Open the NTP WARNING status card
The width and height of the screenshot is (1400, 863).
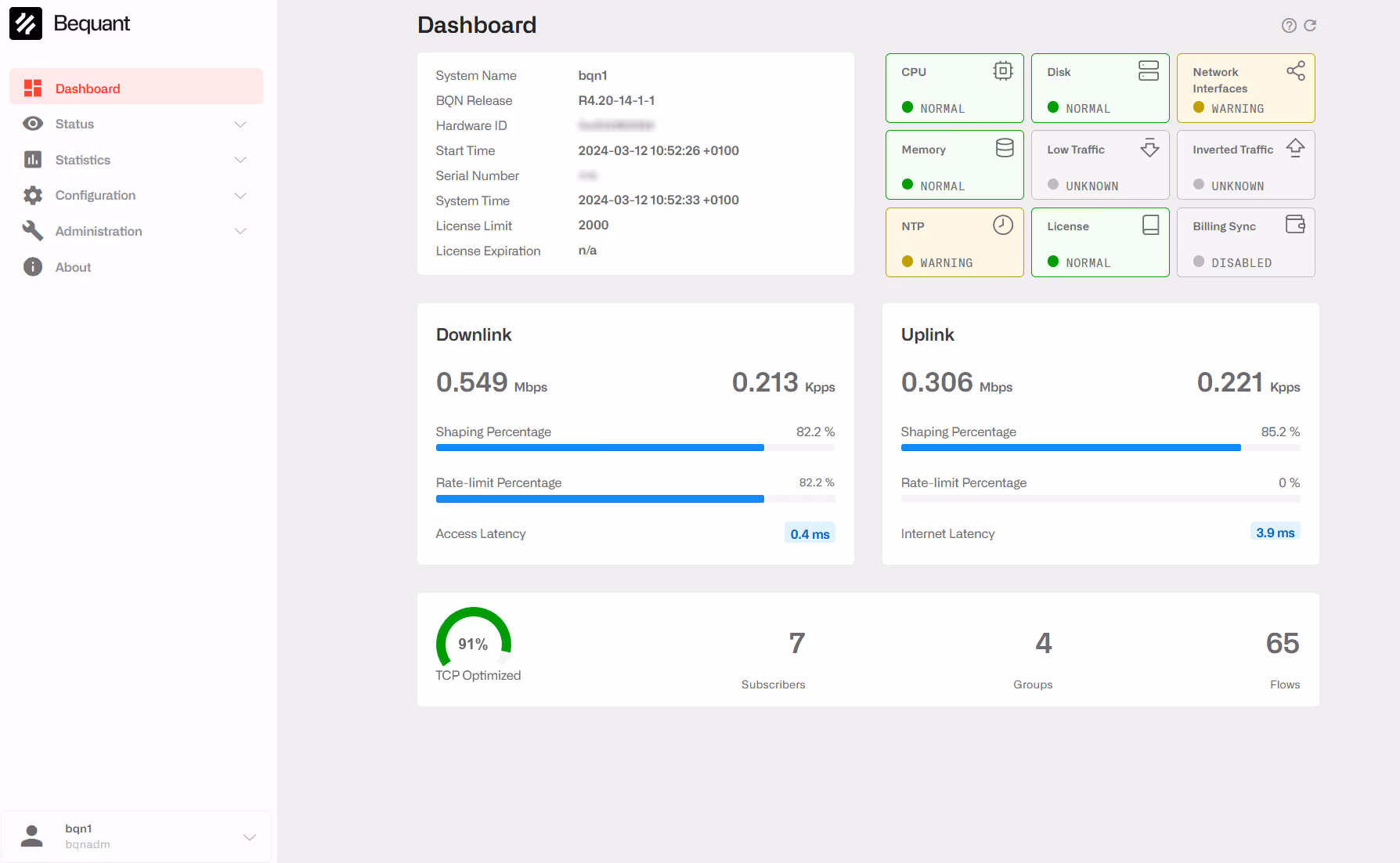[x=954, y=242]
